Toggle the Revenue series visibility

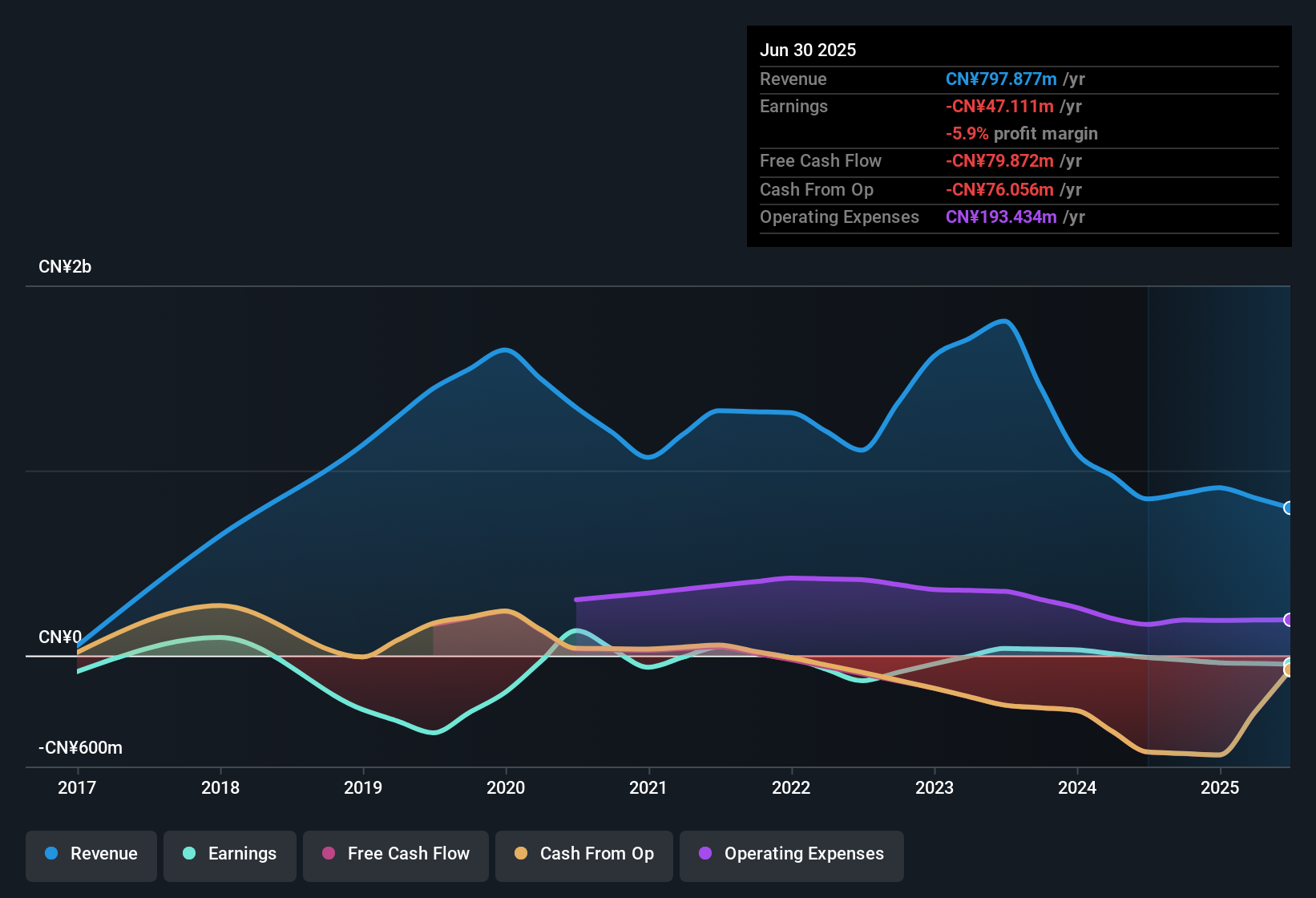click(x=91, y=854)
